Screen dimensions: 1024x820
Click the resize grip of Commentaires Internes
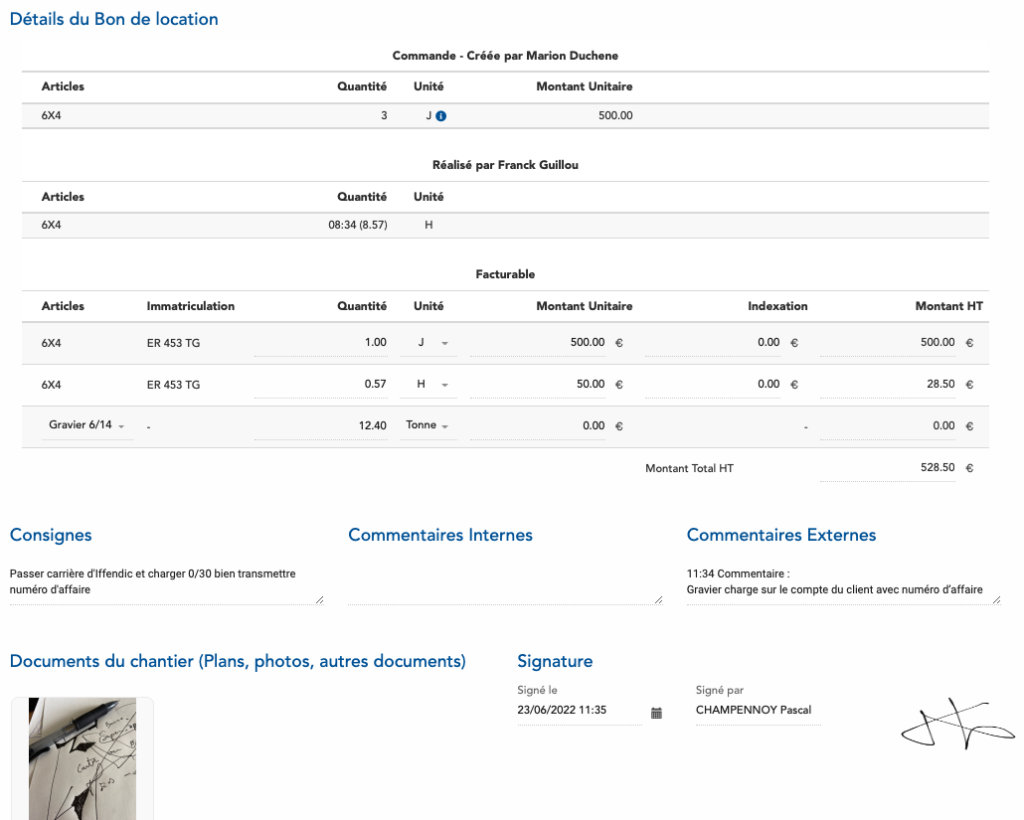(x=658, y=599)
